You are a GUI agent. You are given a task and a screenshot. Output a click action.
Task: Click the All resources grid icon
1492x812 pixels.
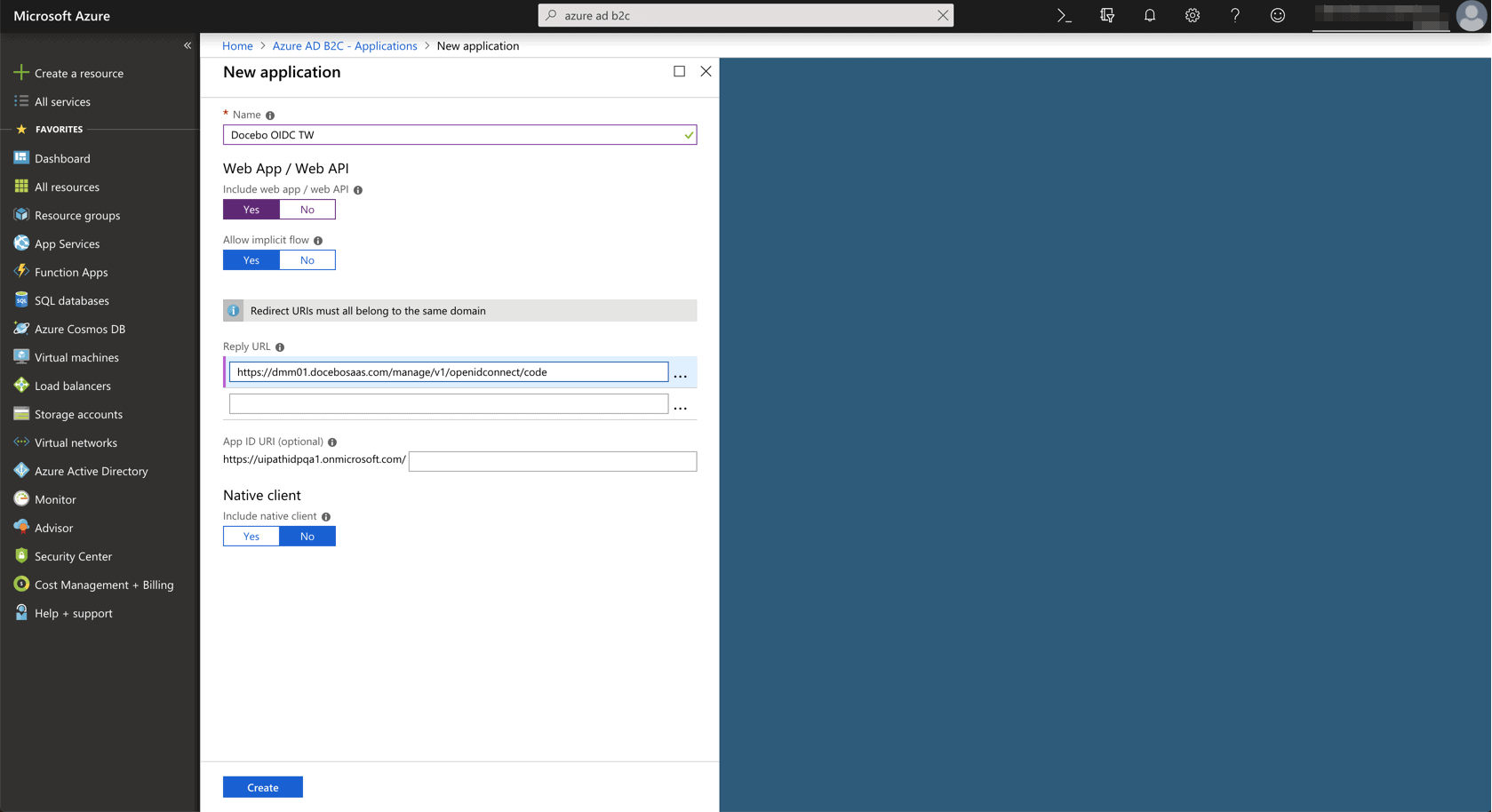(21, 187)
